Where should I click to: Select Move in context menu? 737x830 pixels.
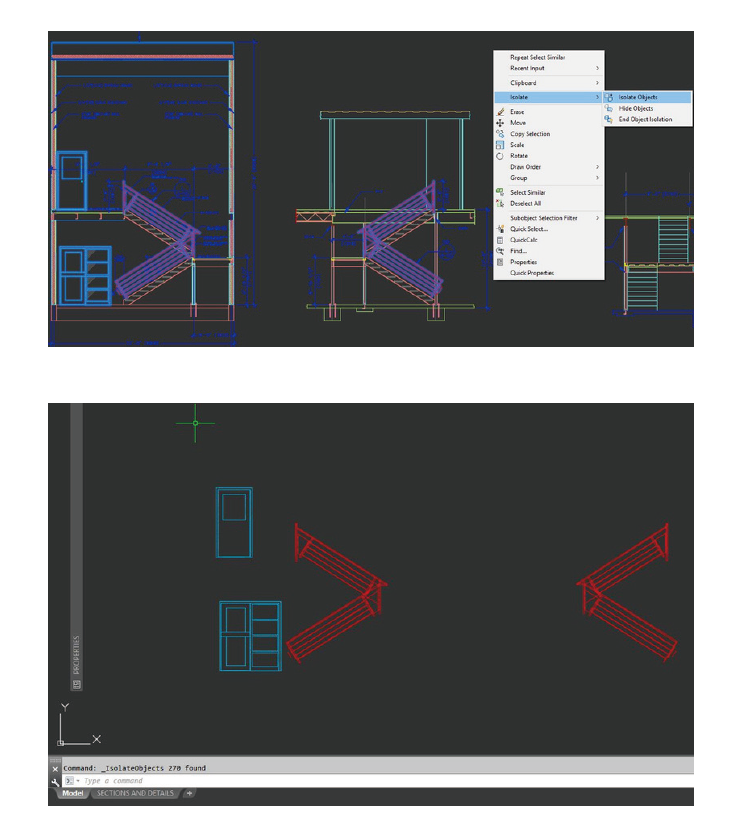(x=549, y=123)
